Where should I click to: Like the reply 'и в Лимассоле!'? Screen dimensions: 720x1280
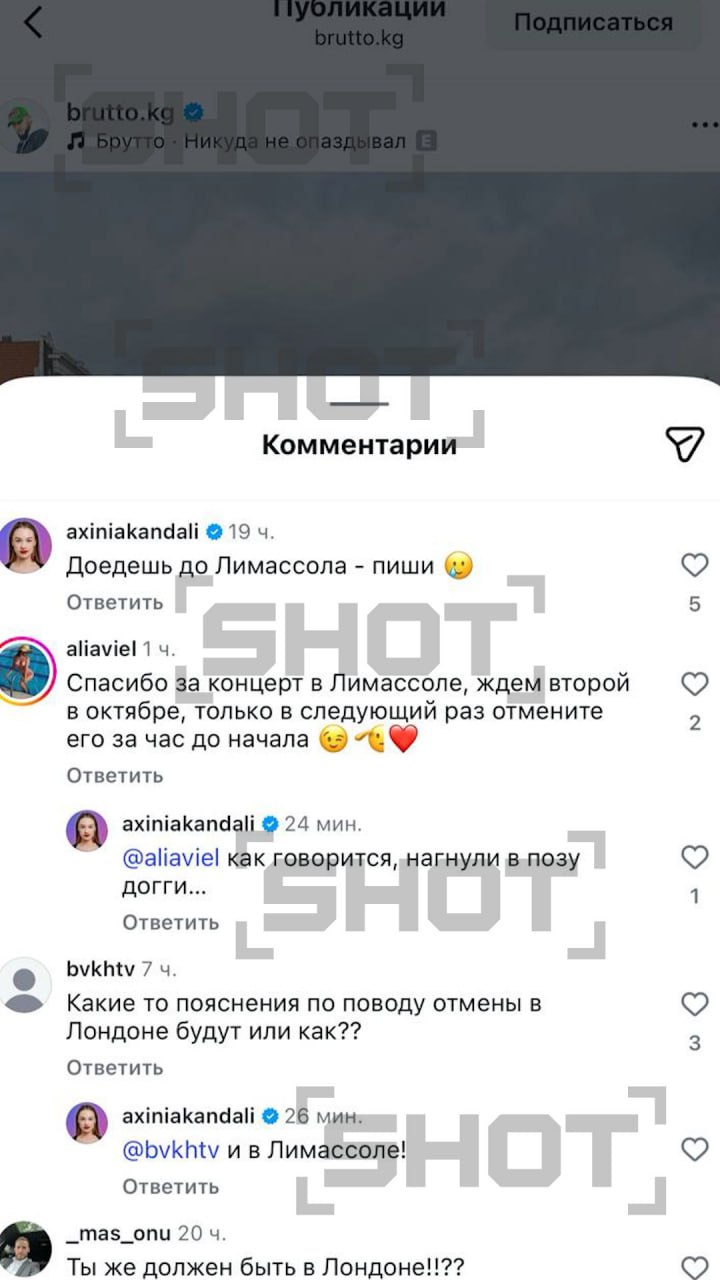pos(695,1150)
